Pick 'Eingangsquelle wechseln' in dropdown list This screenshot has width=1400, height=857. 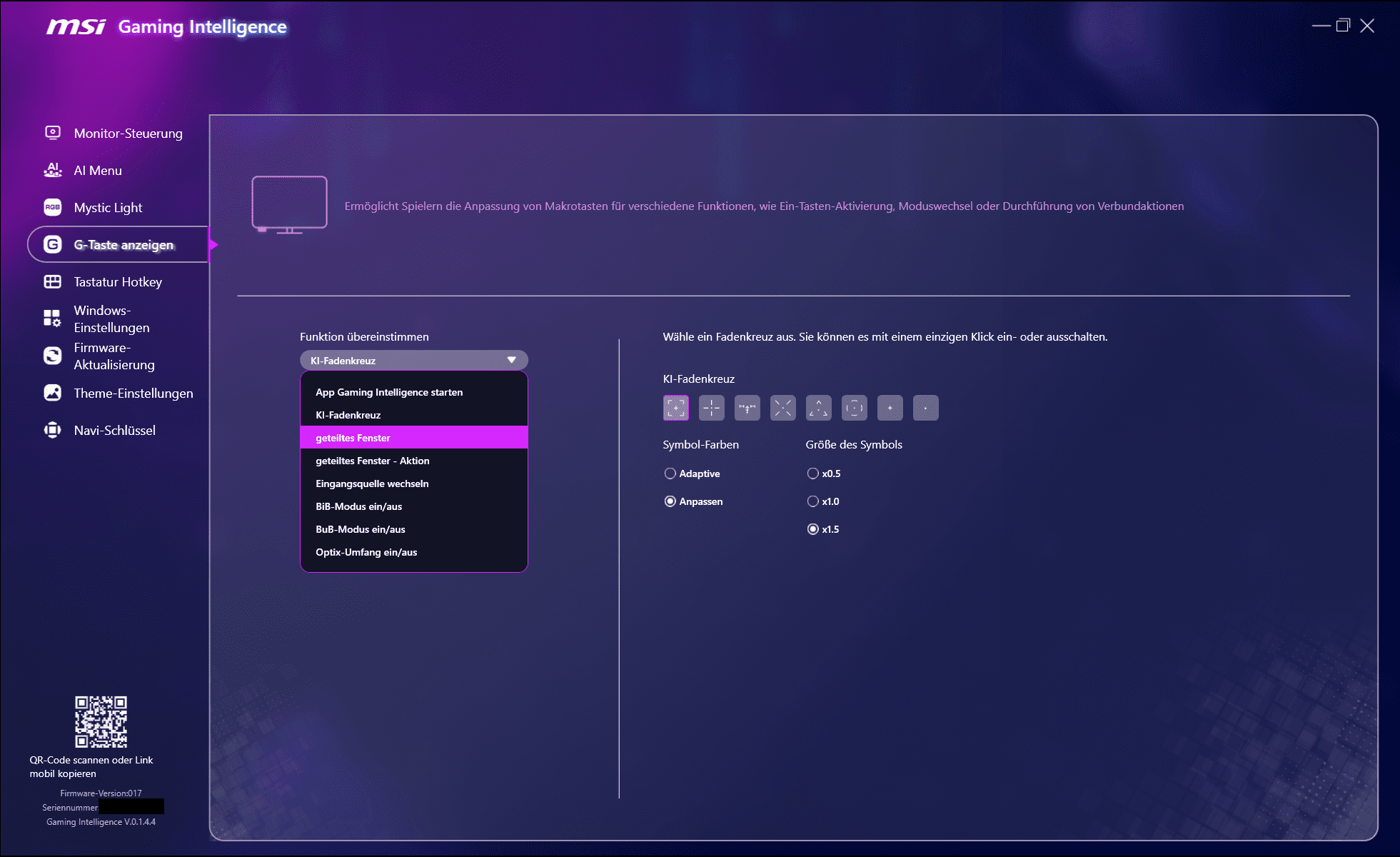coord(372,483)
